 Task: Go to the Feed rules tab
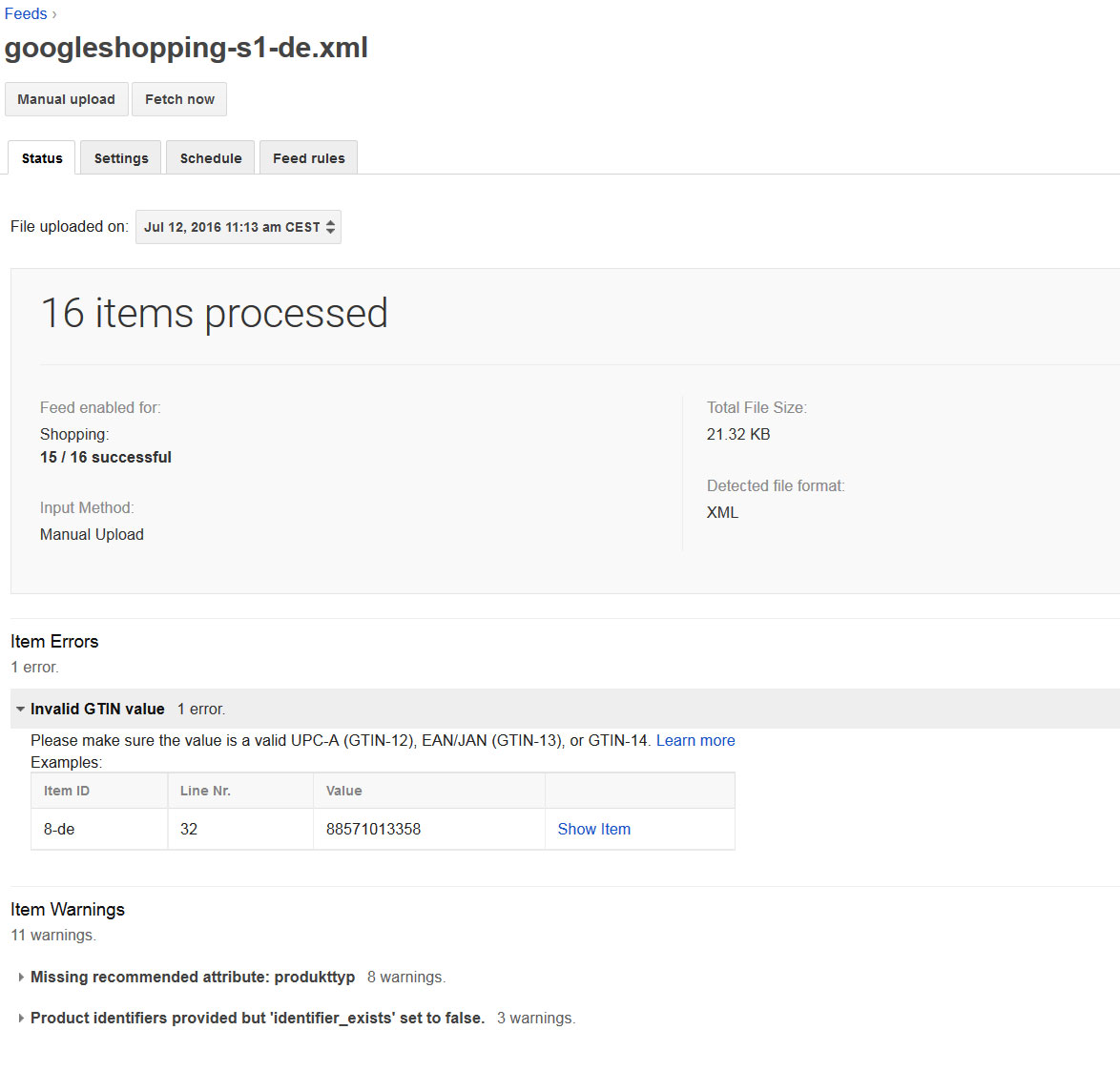click(309, 158)
